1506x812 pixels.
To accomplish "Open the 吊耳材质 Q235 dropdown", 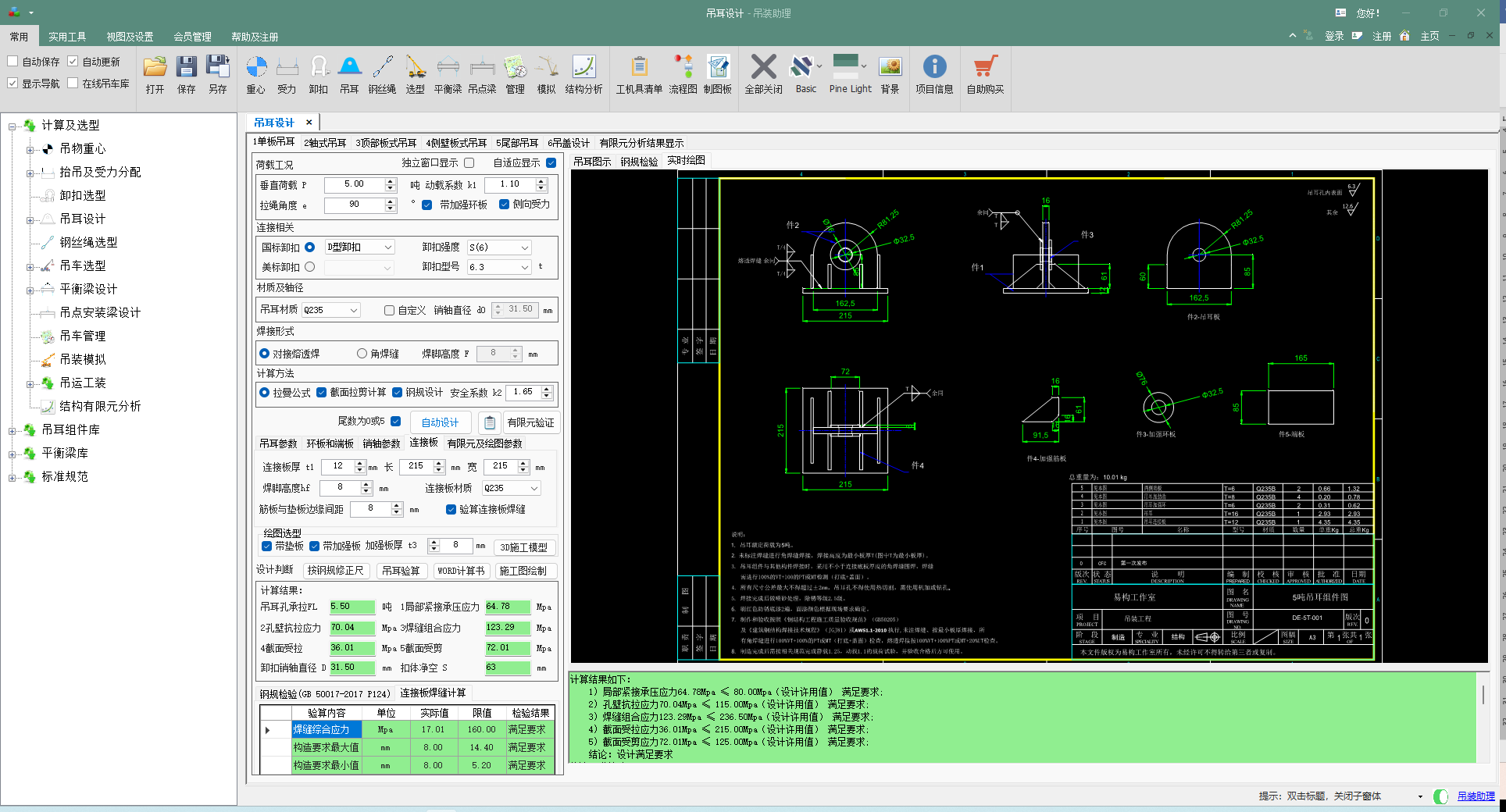I will (331, 310).
